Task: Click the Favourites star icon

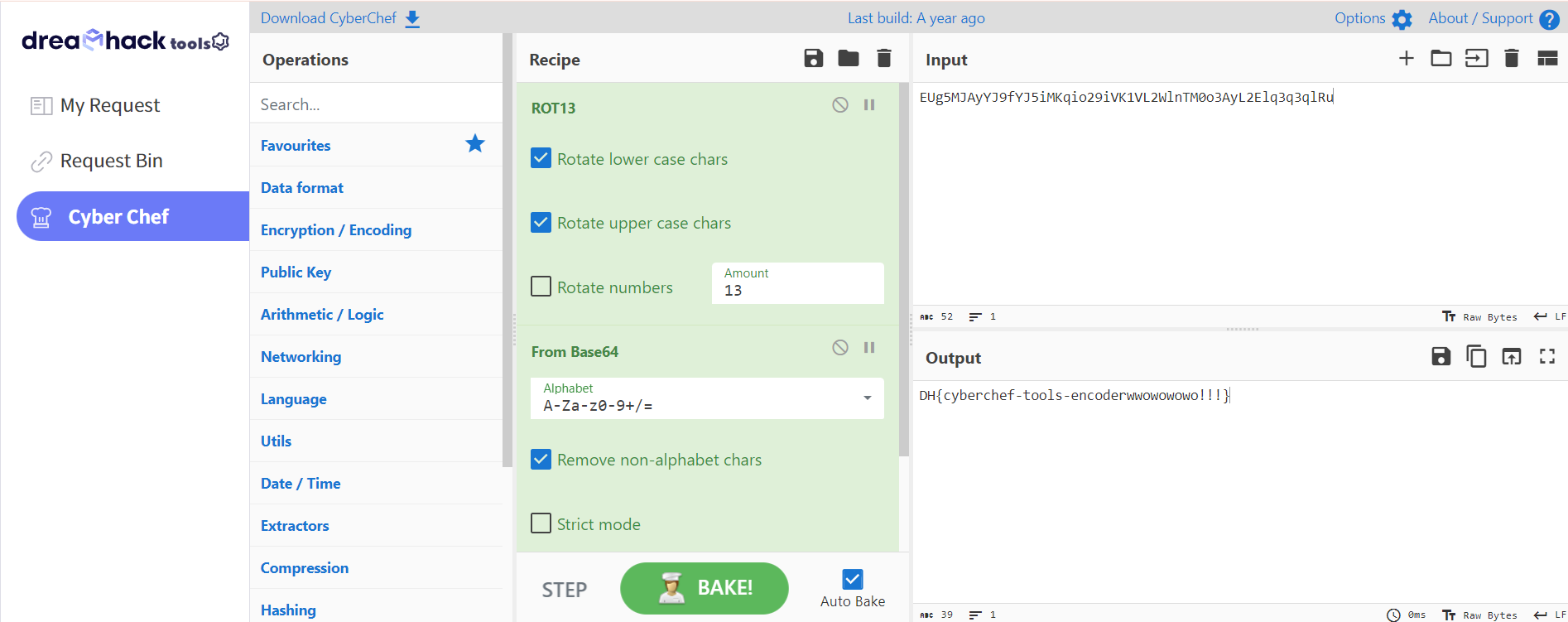Action: click(x=475, y=143)
